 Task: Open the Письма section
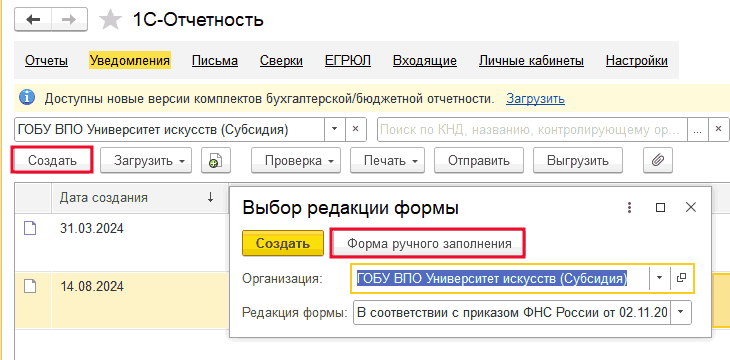[215, 61]
